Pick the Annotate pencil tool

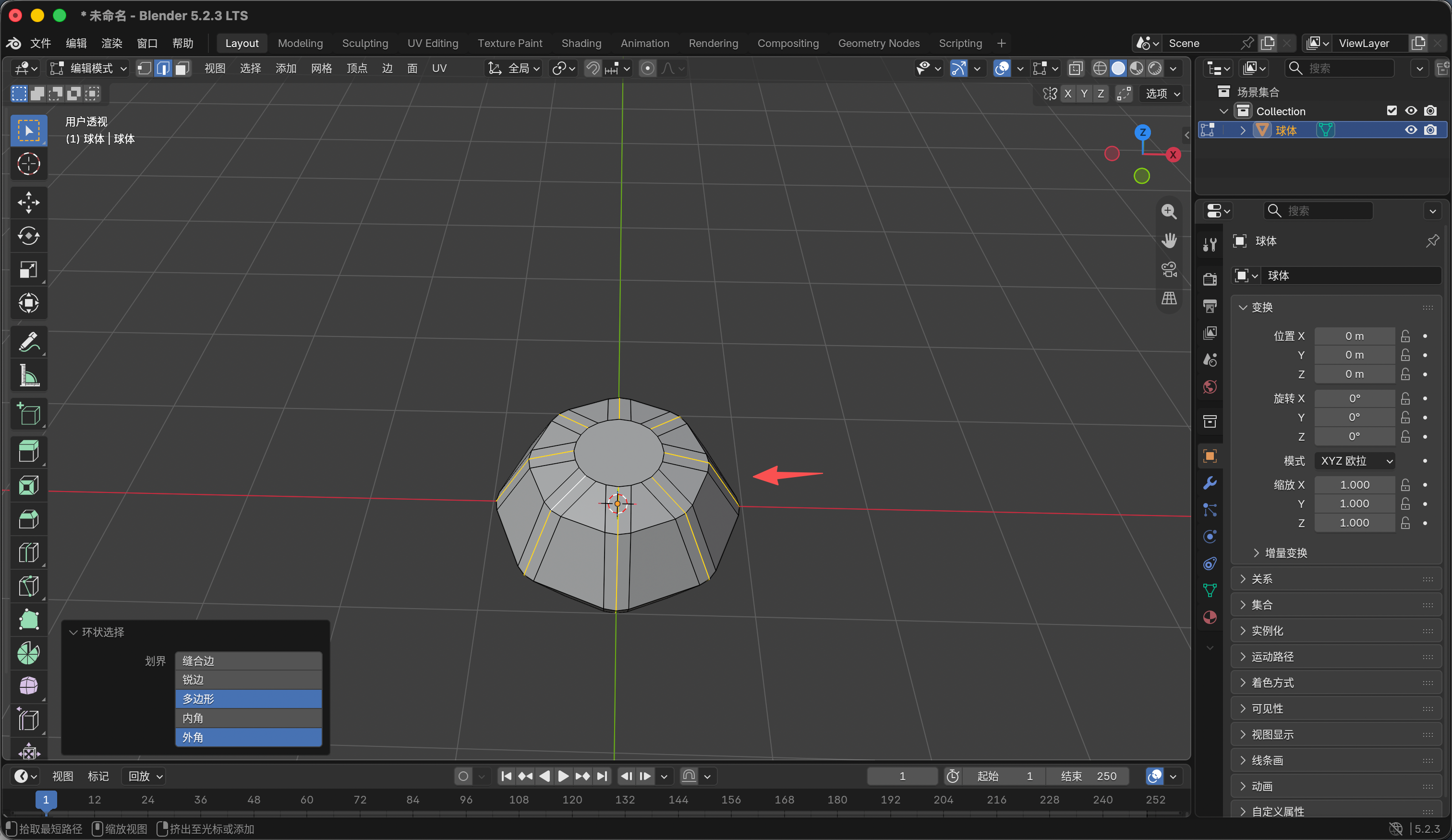tap(29, 342)
